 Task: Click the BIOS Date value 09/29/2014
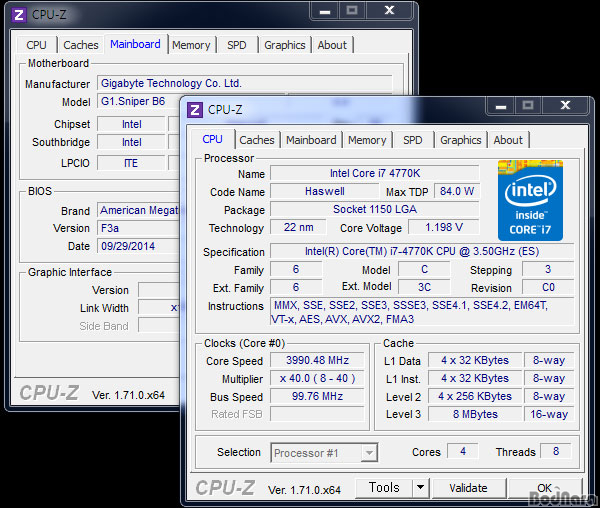click(x=138, y=246)
